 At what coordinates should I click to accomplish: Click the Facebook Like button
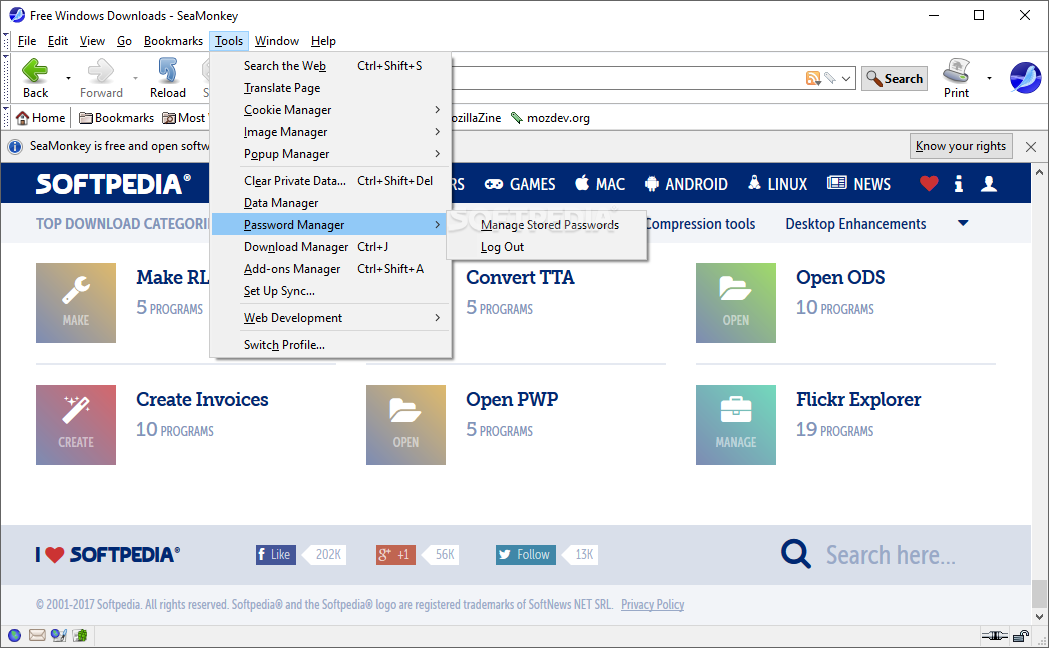[x=276, y=554]
